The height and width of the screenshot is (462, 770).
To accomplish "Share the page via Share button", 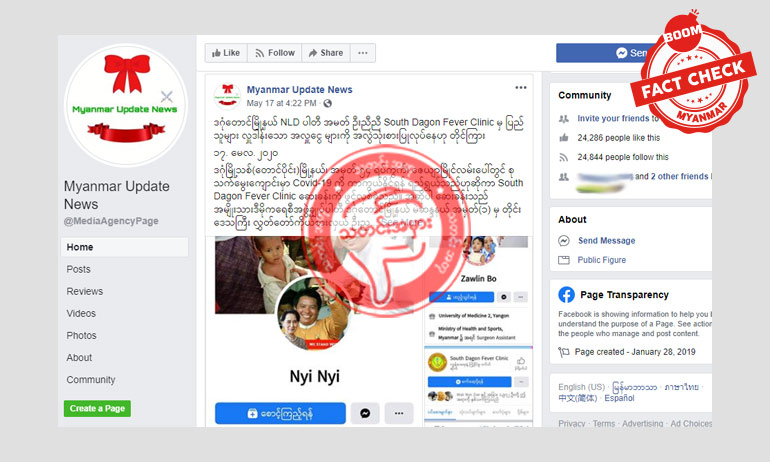I will pyautogui.click(x=326, y=53).
